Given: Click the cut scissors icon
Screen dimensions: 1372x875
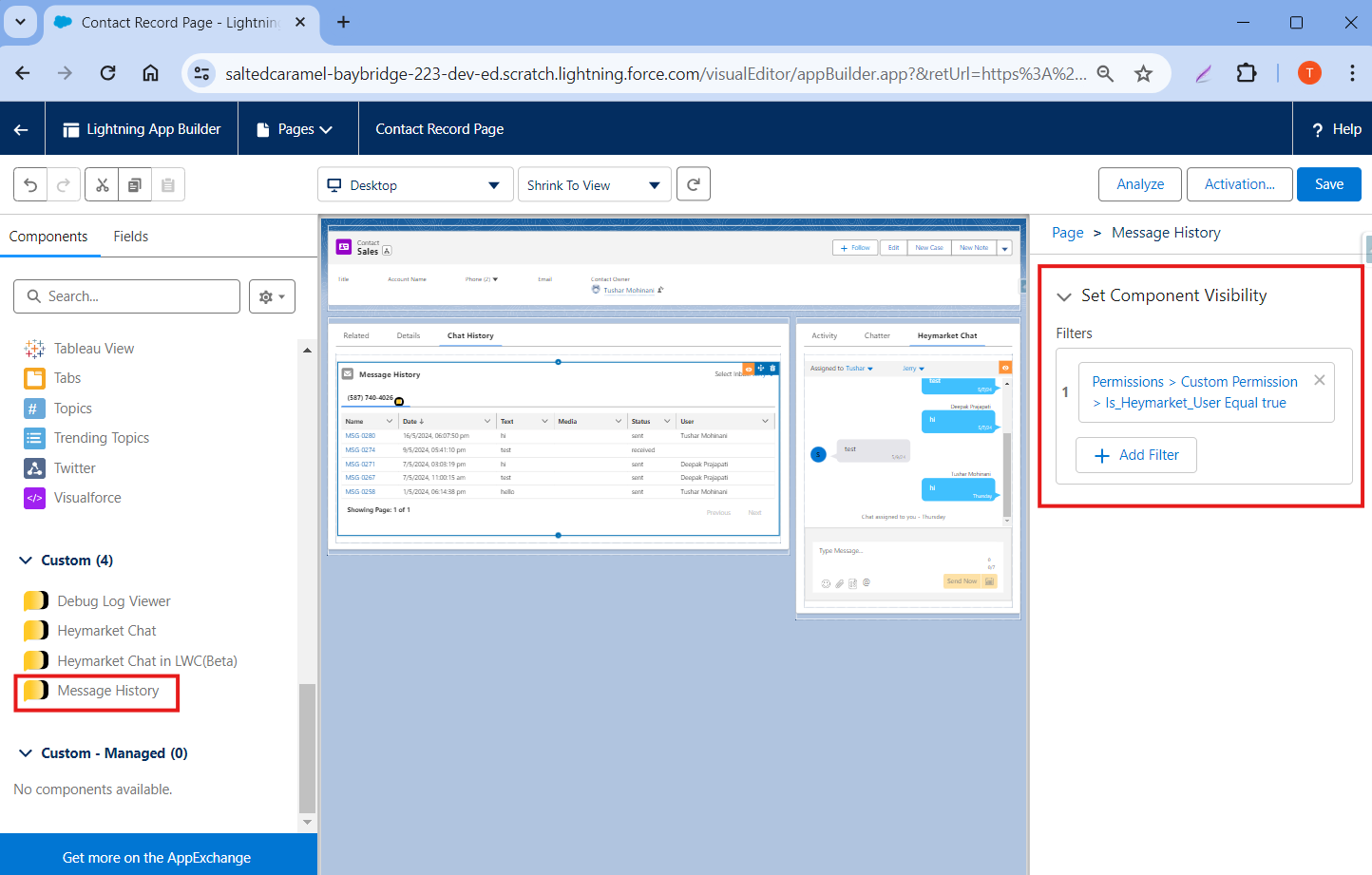Looking at the screenshot, I should [x=102, y=184].
